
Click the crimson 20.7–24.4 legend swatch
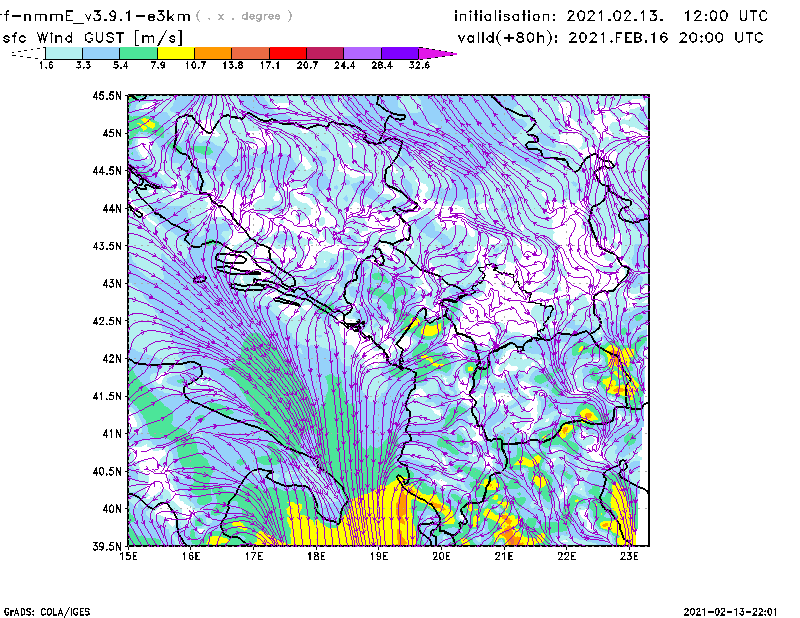[325, 53]
